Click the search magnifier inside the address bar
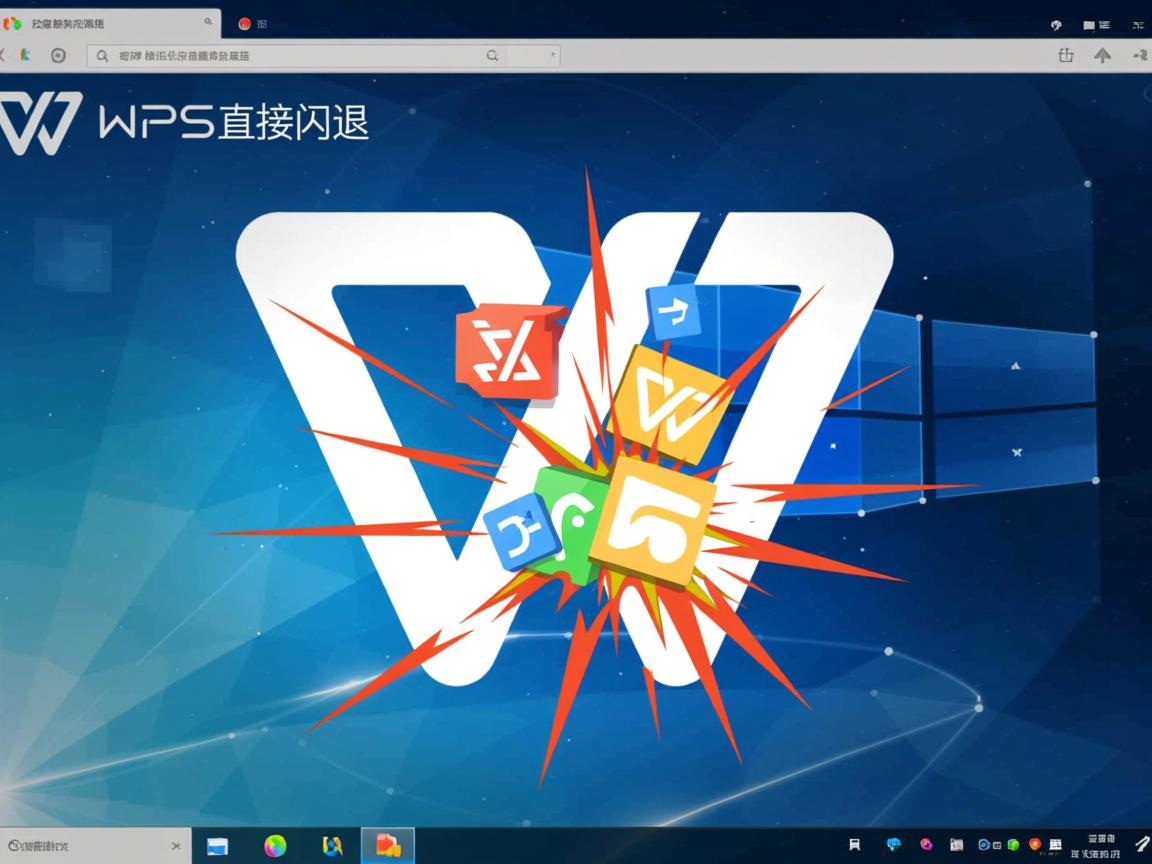Viewport: 1152px width, 864px height. pyautogui.click(x=102, y=56)
